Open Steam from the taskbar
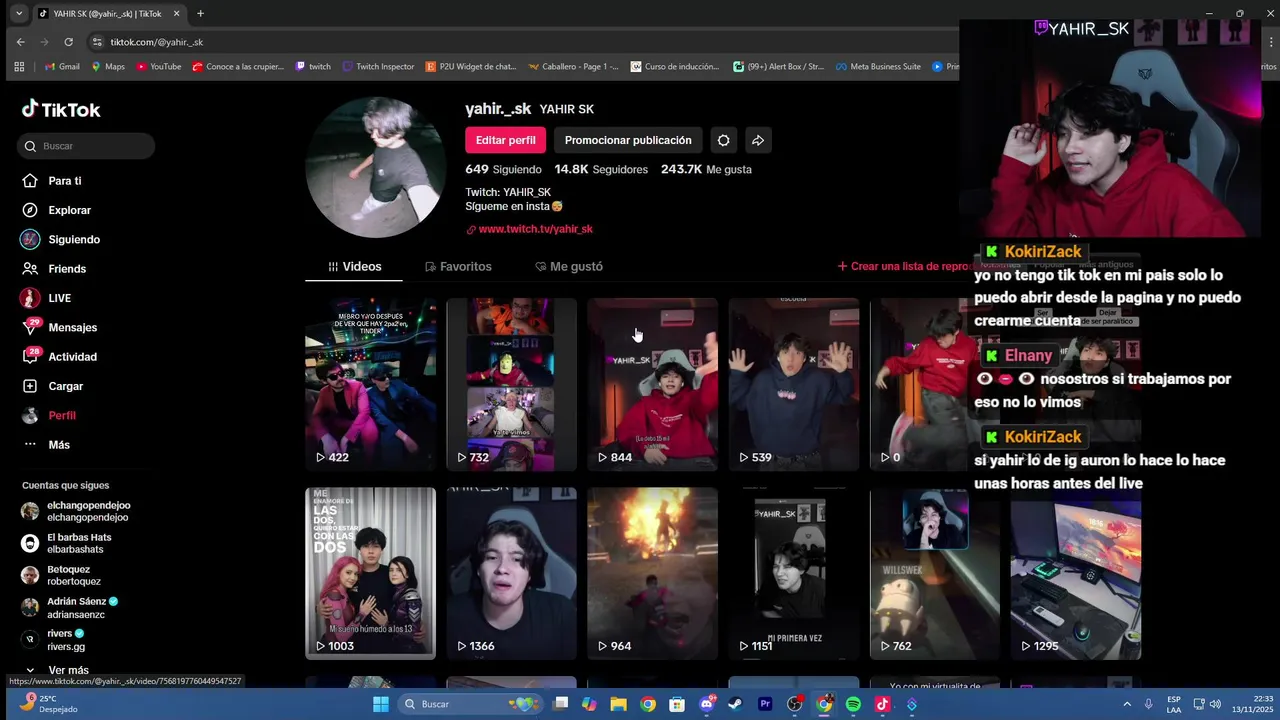 point(735,704)
